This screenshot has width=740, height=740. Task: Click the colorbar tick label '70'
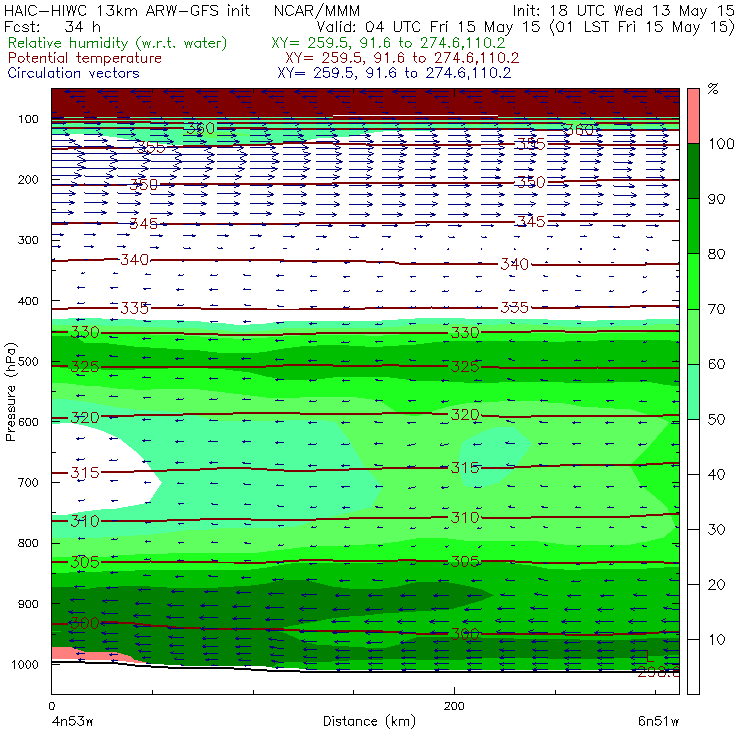(716, 309)
